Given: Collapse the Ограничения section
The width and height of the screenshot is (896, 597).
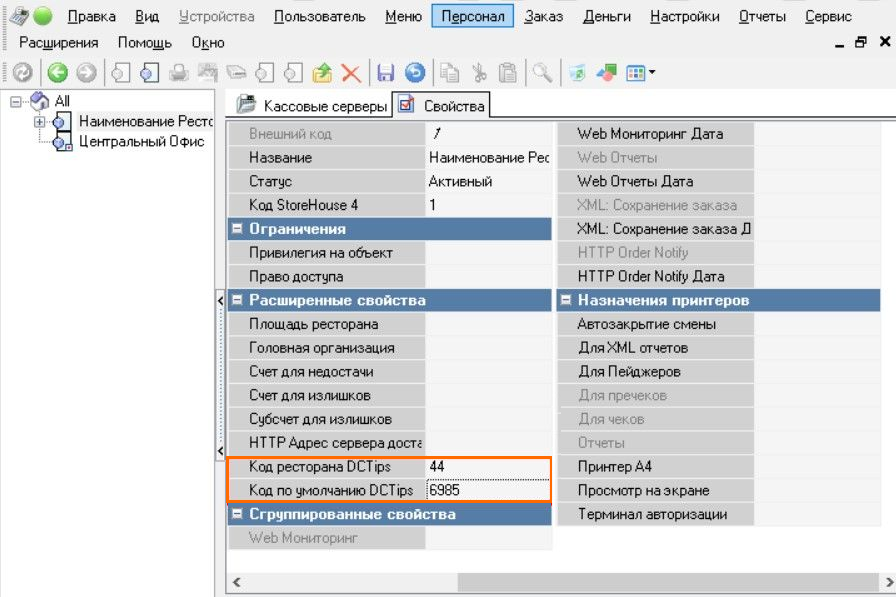Looking at the screenshot, I should tap(237, 229).
